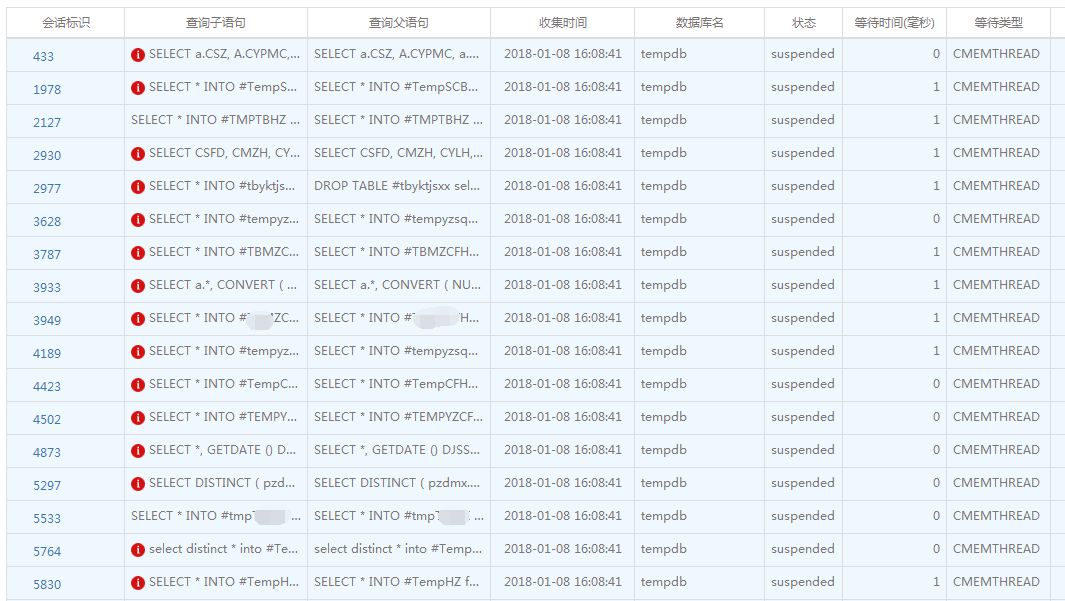Select parent query 'select distinct * into #Temp...'

tap(398, 549)
